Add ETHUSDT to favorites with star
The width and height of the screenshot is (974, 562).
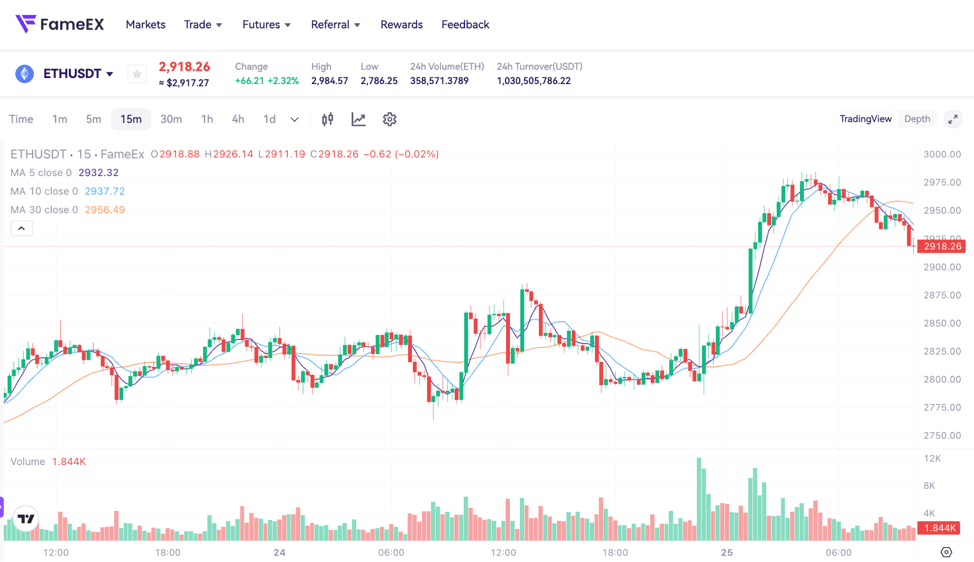click(137, 74)
